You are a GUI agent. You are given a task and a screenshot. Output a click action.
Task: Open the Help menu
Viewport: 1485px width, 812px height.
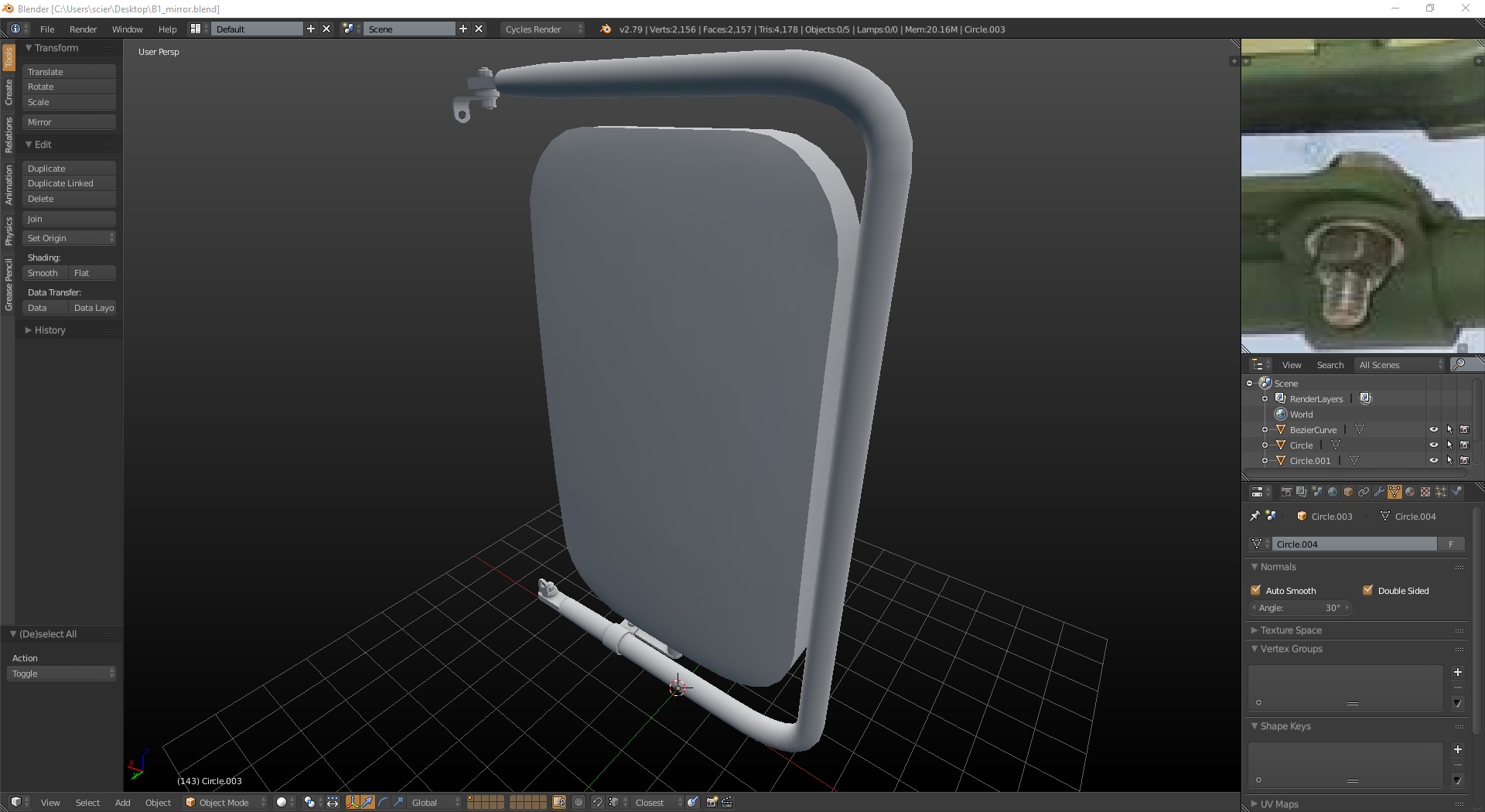167,29
